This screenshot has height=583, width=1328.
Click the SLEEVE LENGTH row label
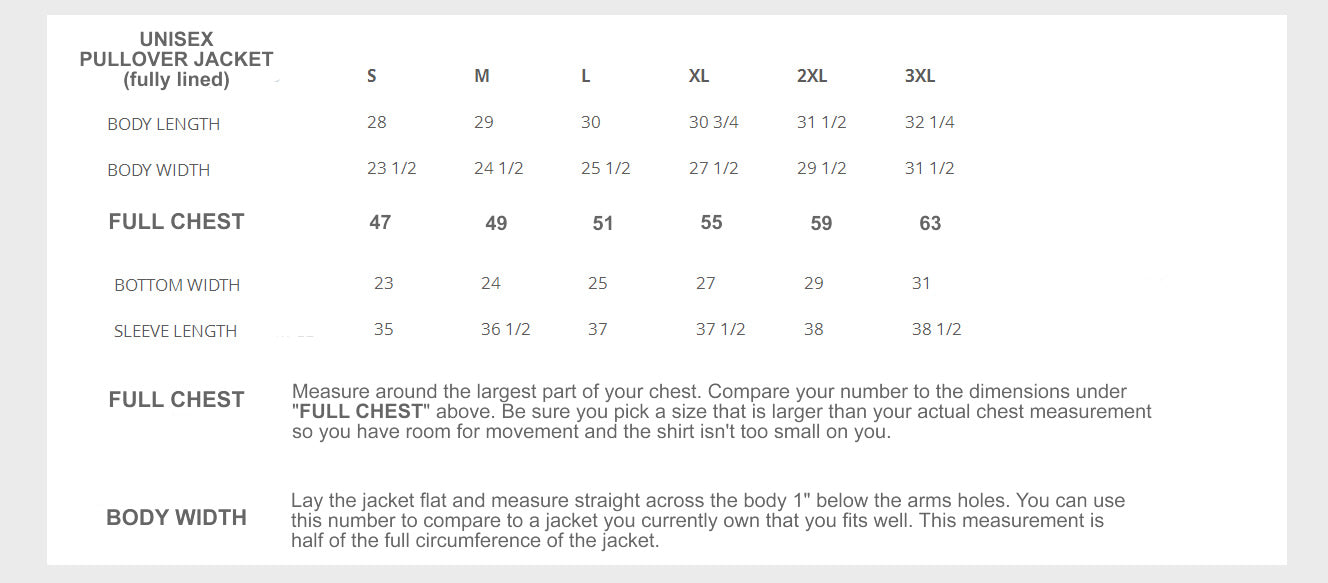(x=175, y=331)
